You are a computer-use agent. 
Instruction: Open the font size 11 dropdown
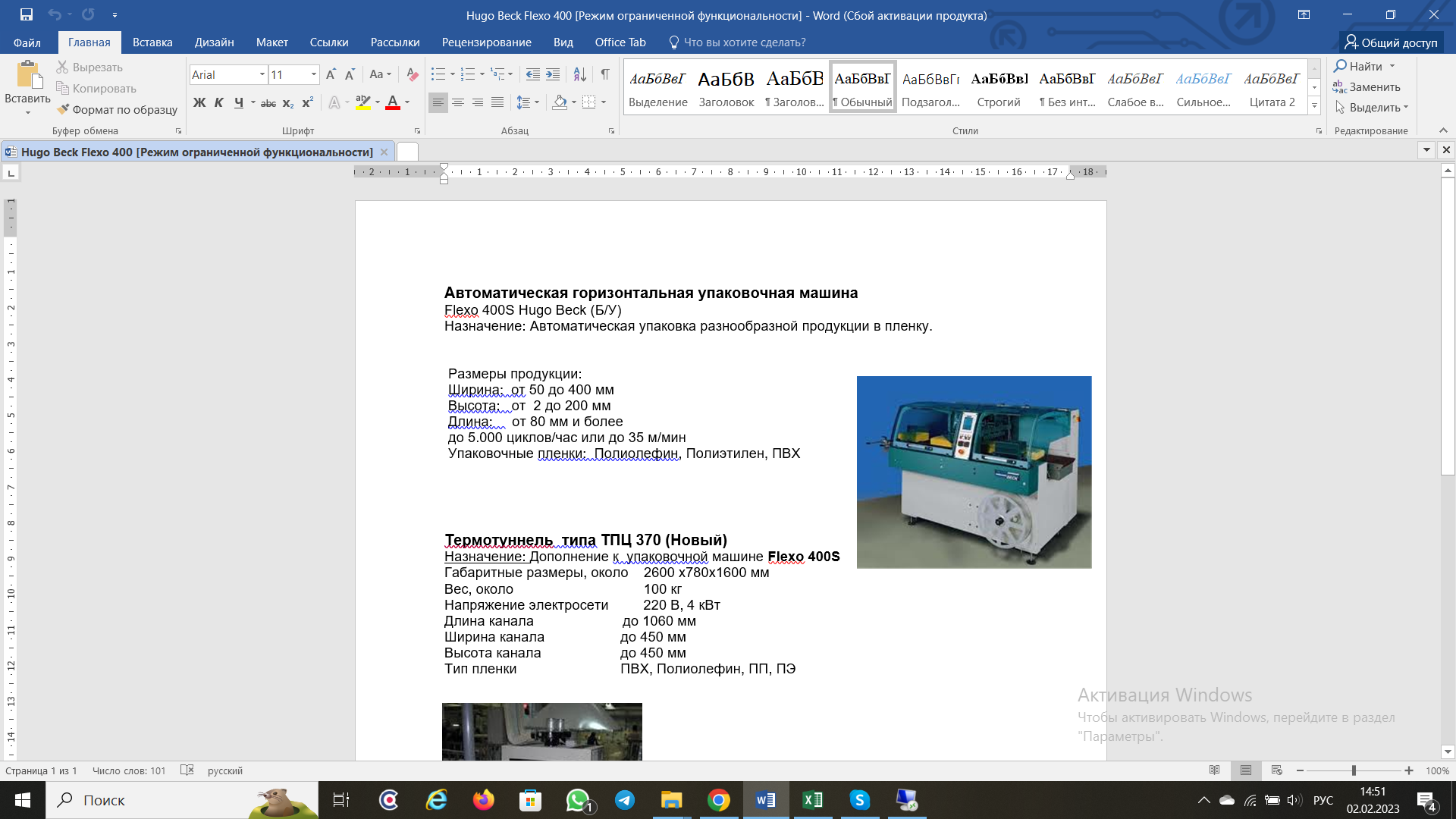click(x=313, y=74)
